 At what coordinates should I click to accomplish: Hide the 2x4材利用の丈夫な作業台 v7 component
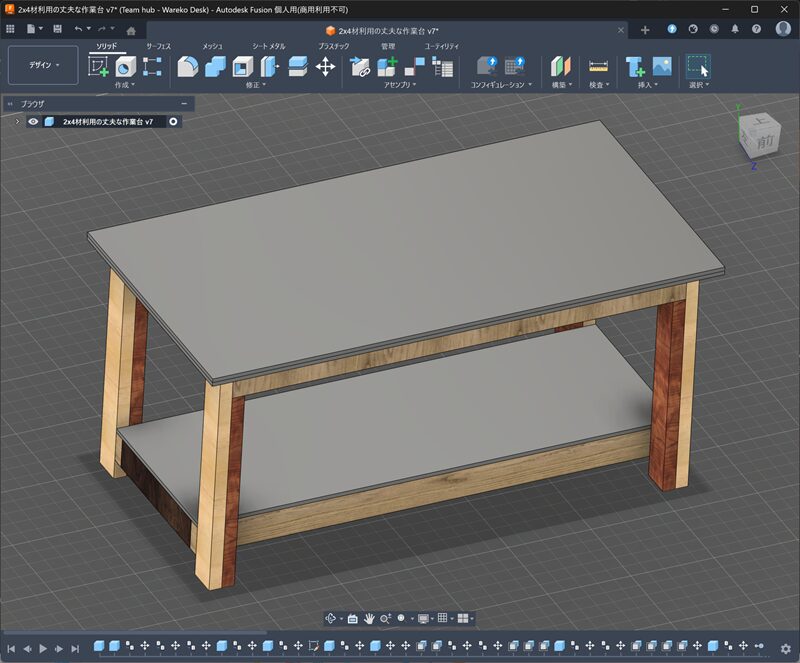coord(33,121)
